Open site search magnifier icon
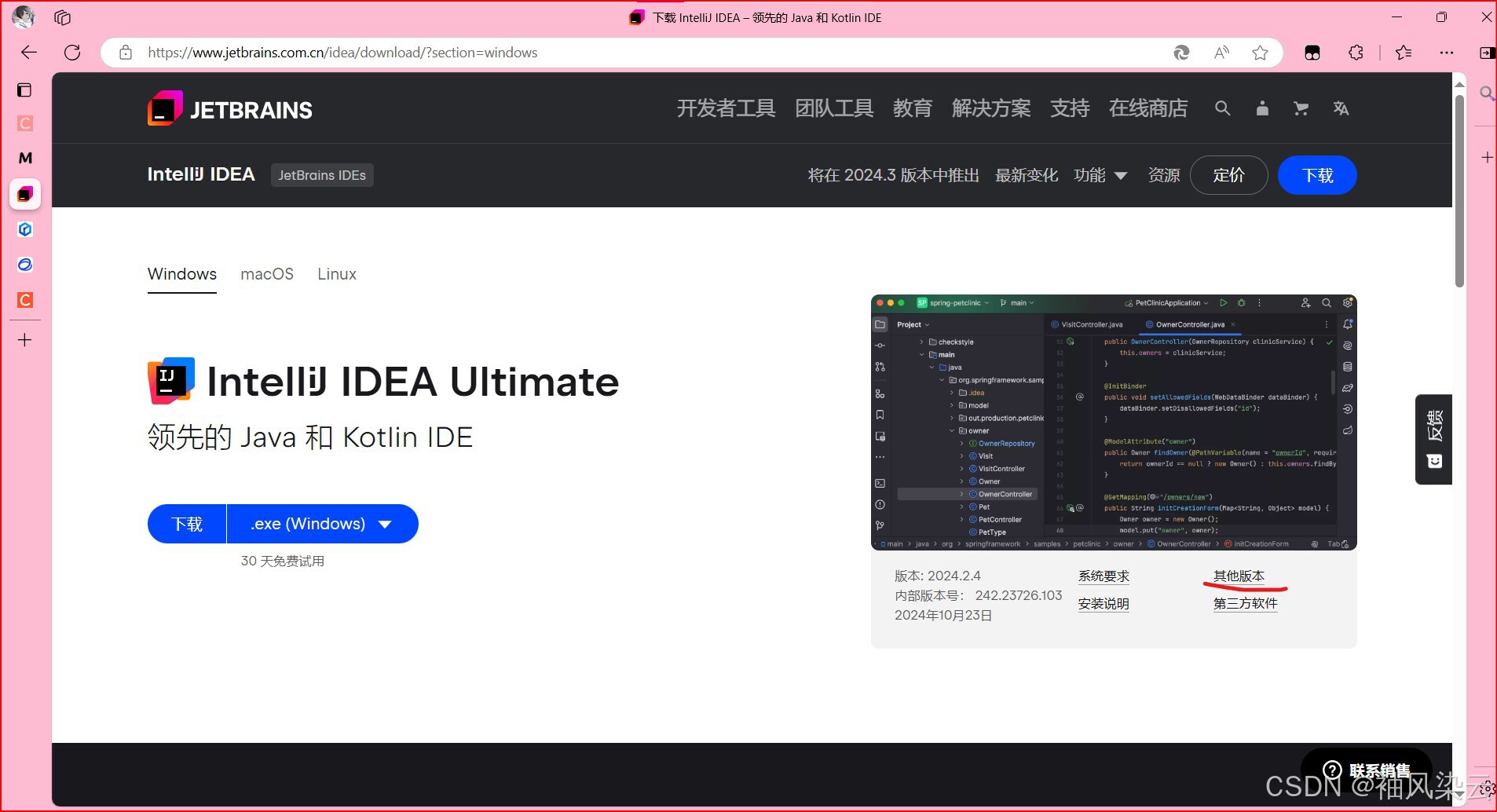The height and width of the screenshot is (812, 1497). tap(1222, 108)
